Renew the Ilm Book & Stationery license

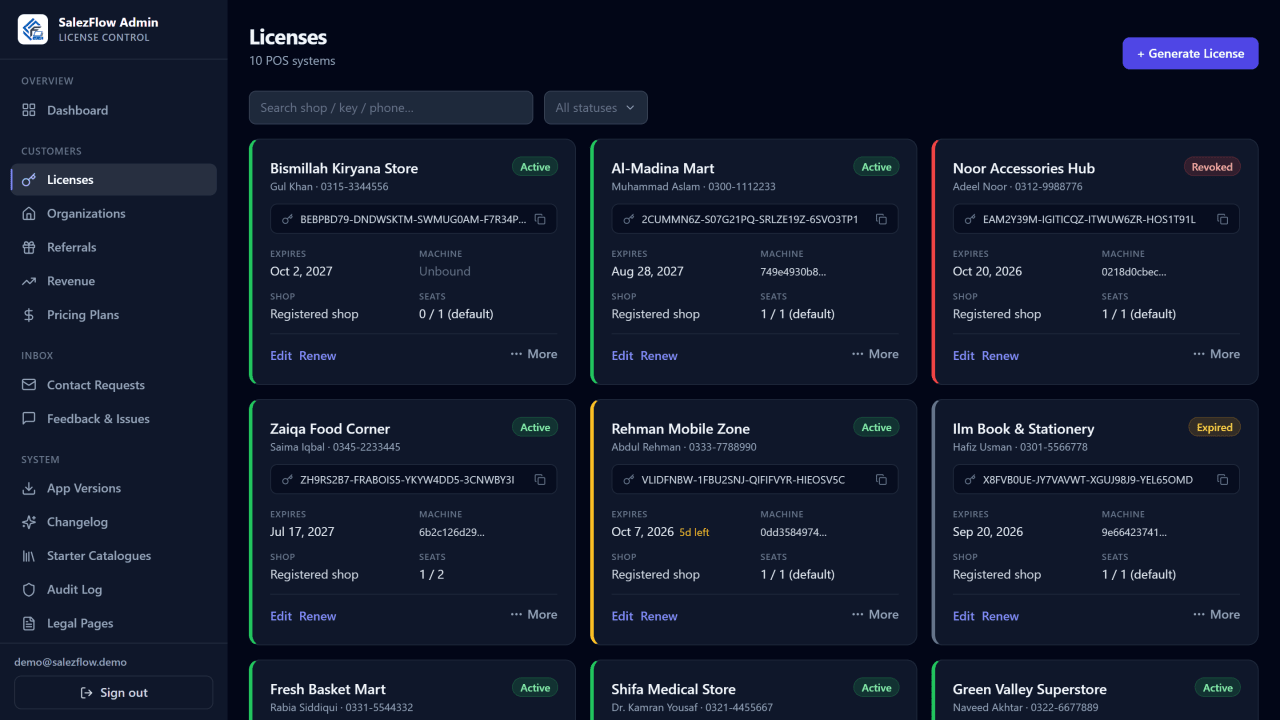pos(1000,617)
